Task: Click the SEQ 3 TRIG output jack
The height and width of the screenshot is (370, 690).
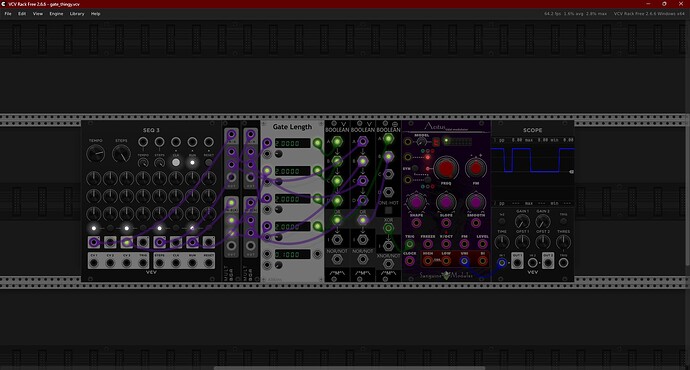Action: coord(143,263)
